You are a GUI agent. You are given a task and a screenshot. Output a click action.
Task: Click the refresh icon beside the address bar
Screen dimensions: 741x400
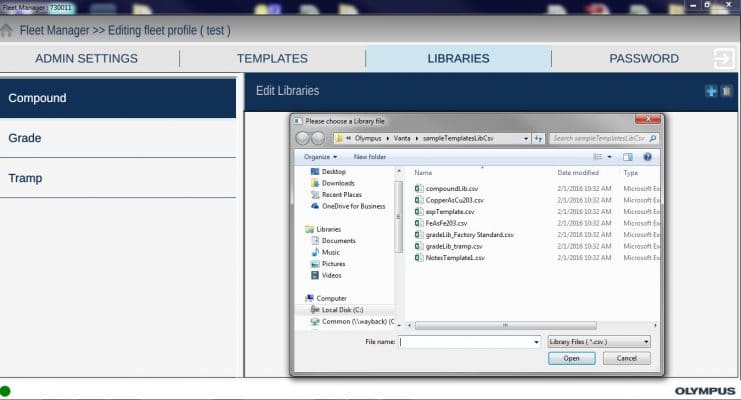[x=538, y=138]
